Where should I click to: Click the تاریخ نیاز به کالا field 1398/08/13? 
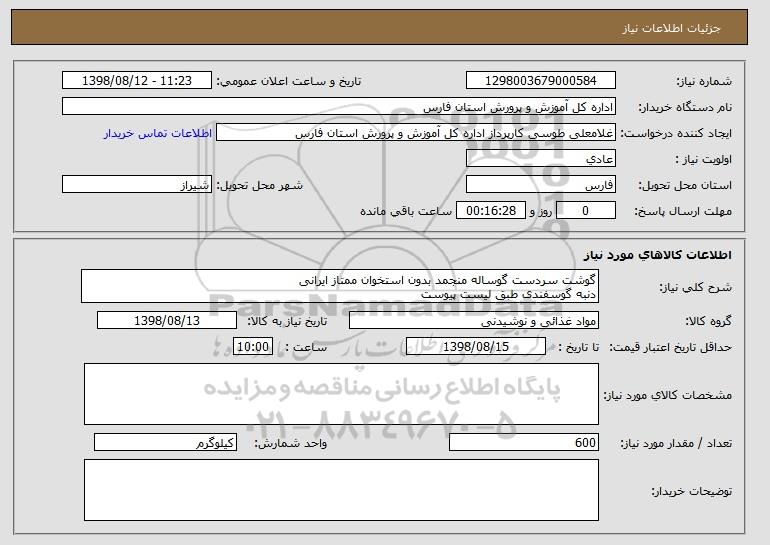(x=167, y=321)
